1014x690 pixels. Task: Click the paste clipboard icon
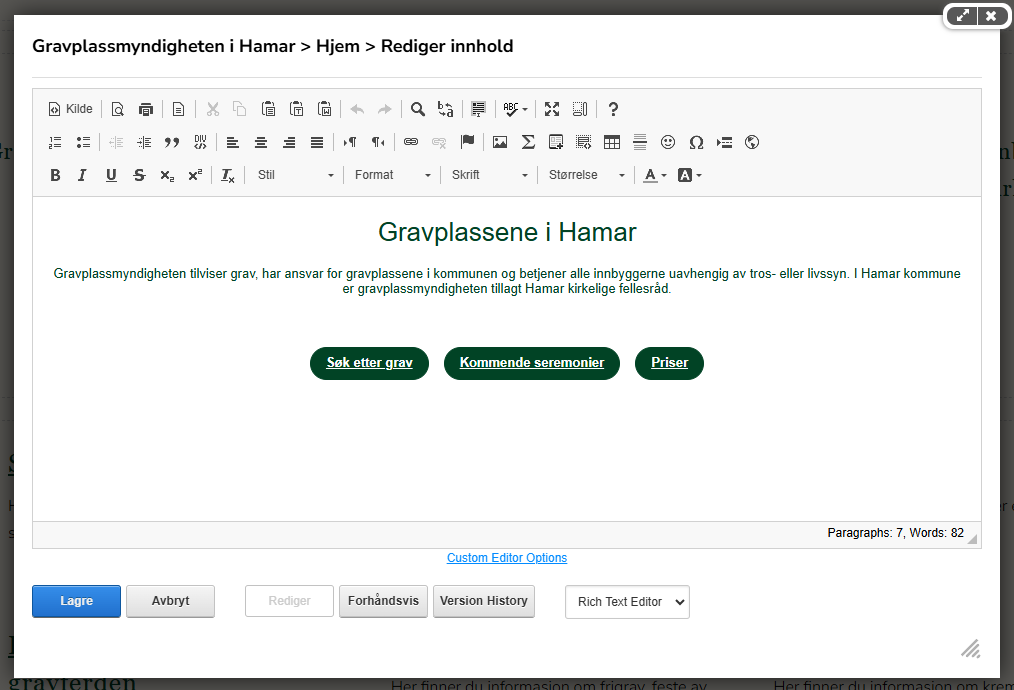268,109
